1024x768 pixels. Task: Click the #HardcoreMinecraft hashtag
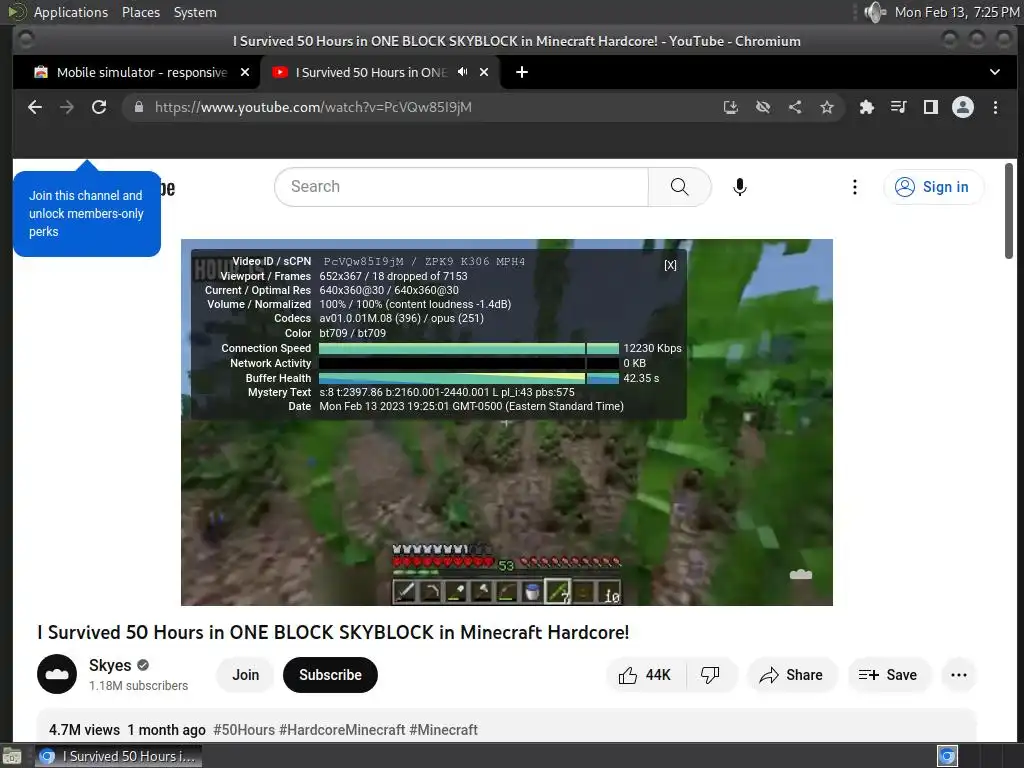342,729
